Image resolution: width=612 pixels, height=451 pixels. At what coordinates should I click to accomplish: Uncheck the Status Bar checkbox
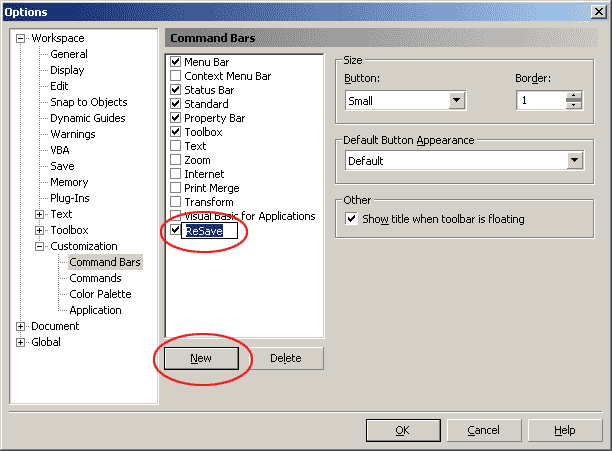[176, 90]
